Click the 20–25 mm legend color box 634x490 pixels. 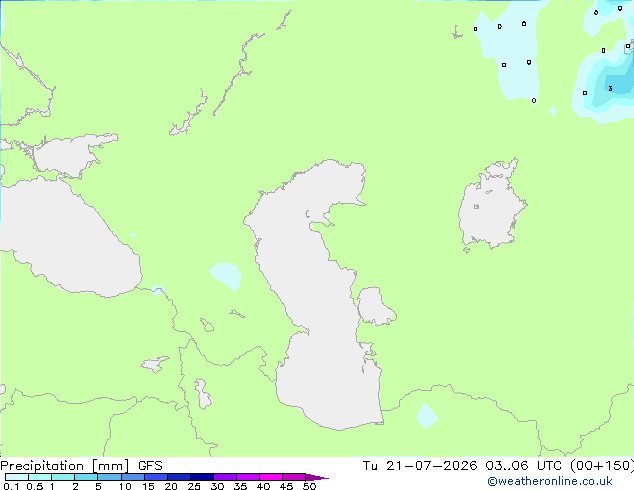click(x=178, y=477)
